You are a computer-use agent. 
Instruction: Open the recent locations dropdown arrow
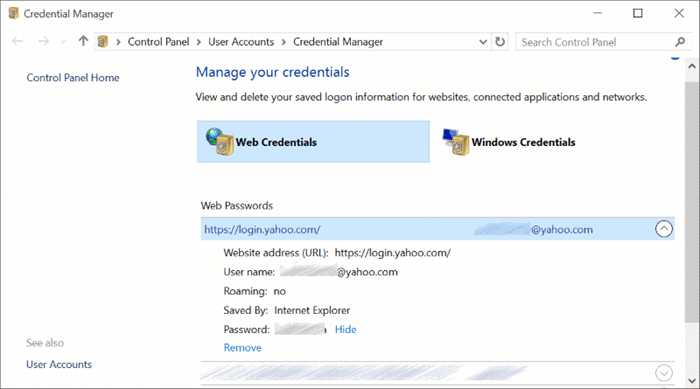point(63,42)
